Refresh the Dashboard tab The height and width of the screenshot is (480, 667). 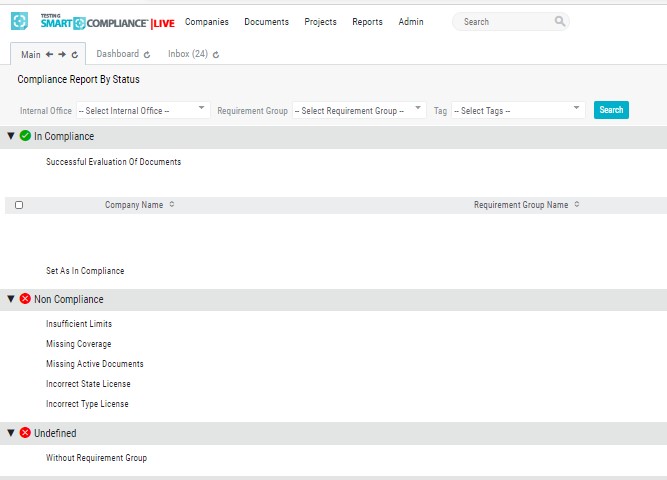[x=147, y=54]
